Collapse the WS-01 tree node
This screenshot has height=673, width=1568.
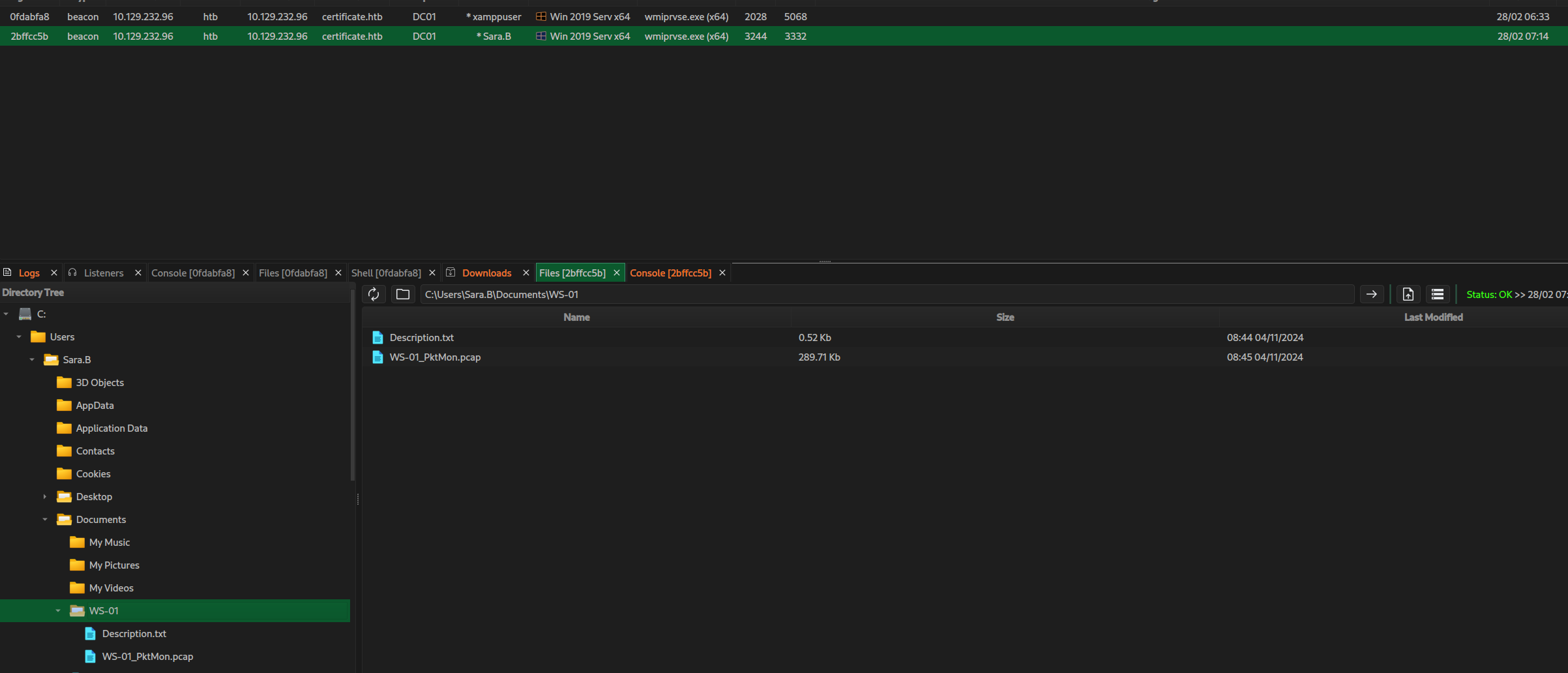click(58, 610)
